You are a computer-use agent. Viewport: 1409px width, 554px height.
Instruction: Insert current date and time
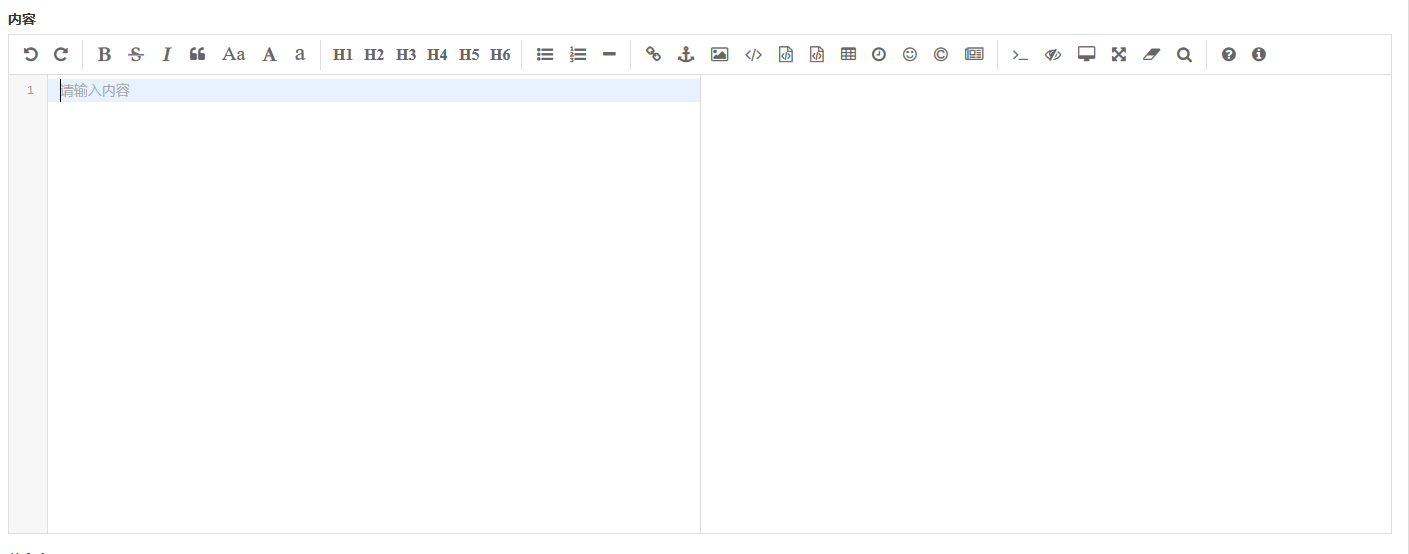coord(879,55)
